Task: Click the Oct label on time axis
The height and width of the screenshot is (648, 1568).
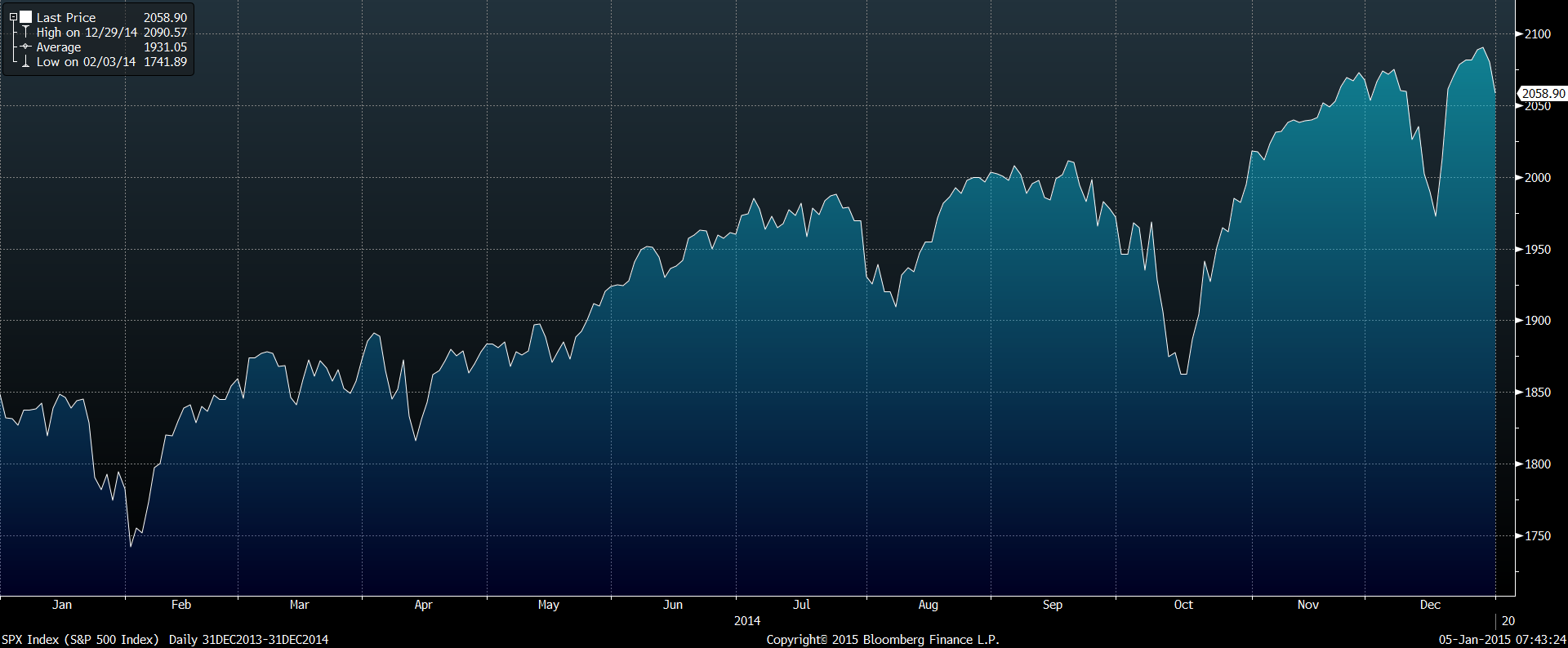Action: 1183,605
